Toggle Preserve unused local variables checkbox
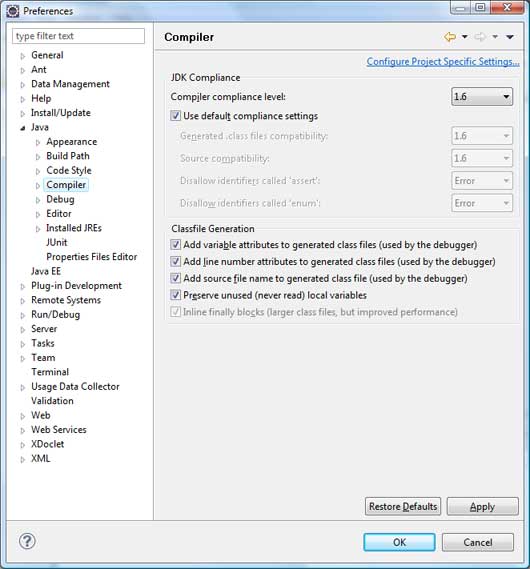 click(176, 295)
